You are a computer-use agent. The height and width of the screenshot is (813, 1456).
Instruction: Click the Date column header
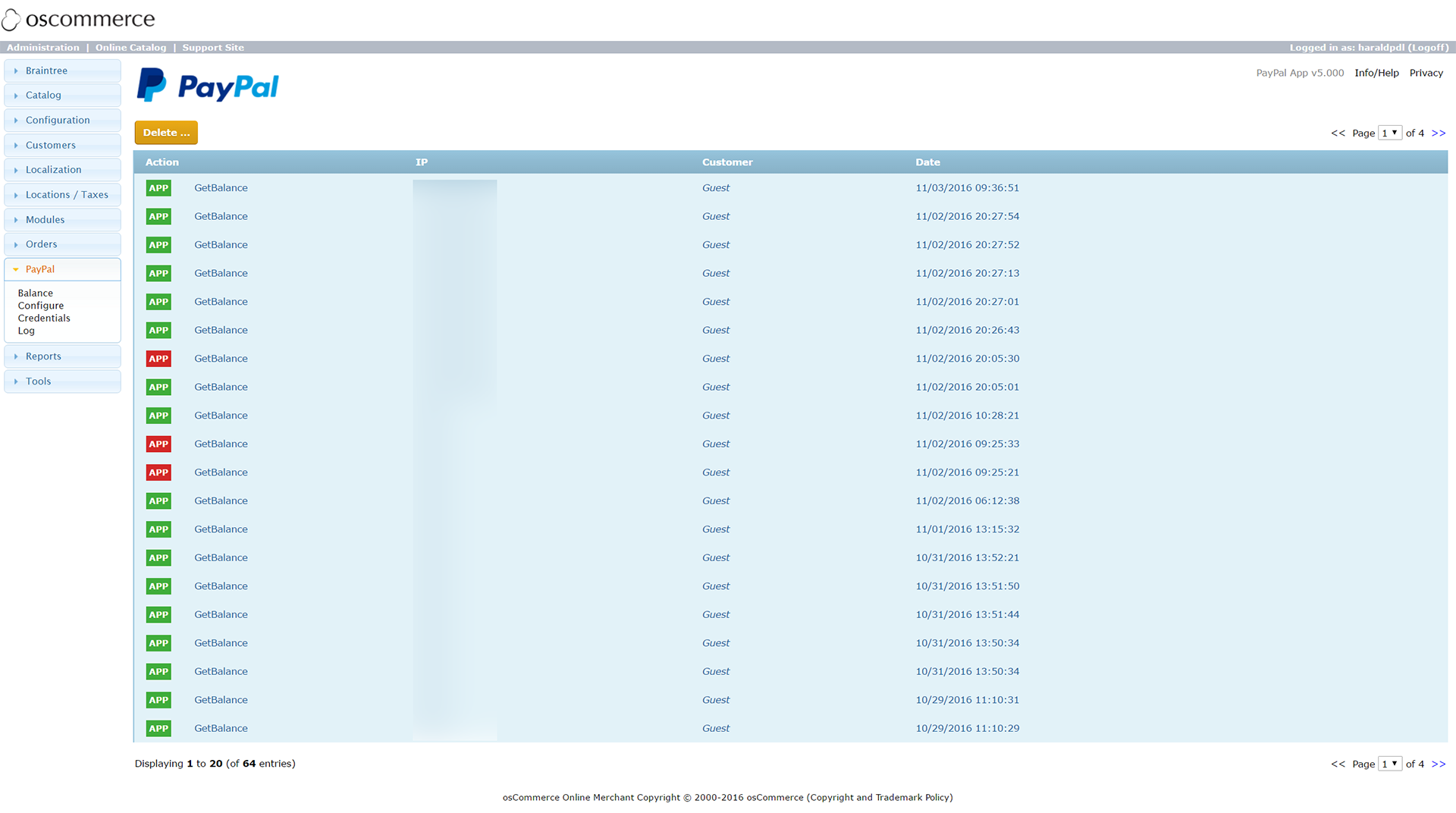(927, 162)
